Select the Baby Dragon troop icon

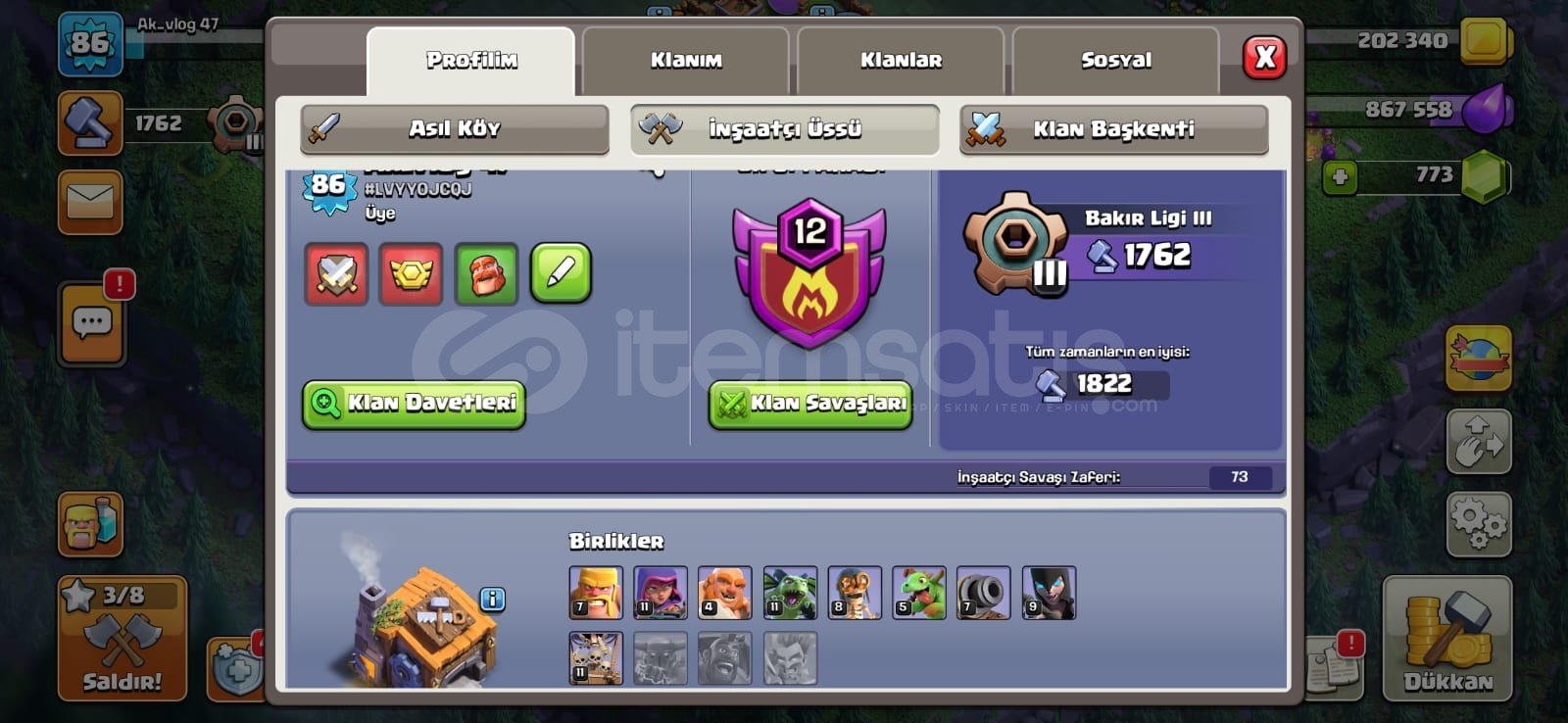point(919,593)
